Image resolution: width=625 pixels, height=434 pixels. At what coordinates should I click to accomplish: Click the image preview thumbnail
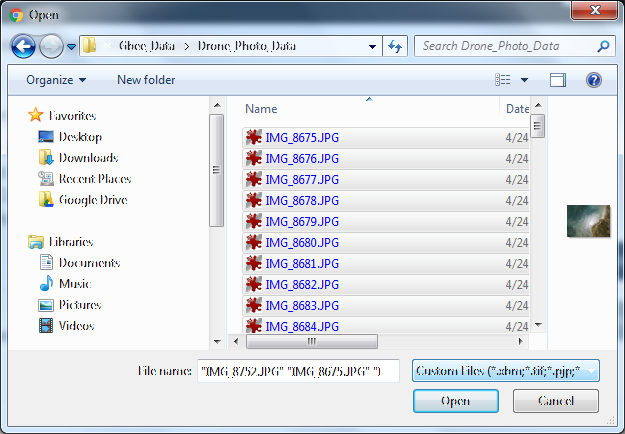point(588,220)
